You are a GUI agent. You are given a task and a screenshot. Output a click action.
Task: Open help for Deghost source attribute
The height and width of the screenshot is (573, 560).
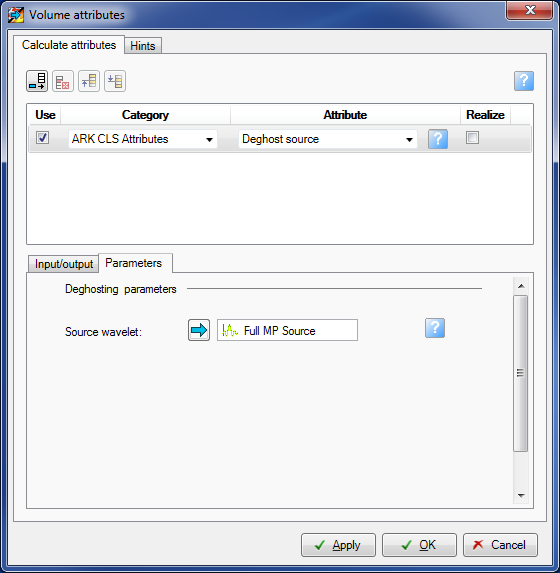point(438,139)
